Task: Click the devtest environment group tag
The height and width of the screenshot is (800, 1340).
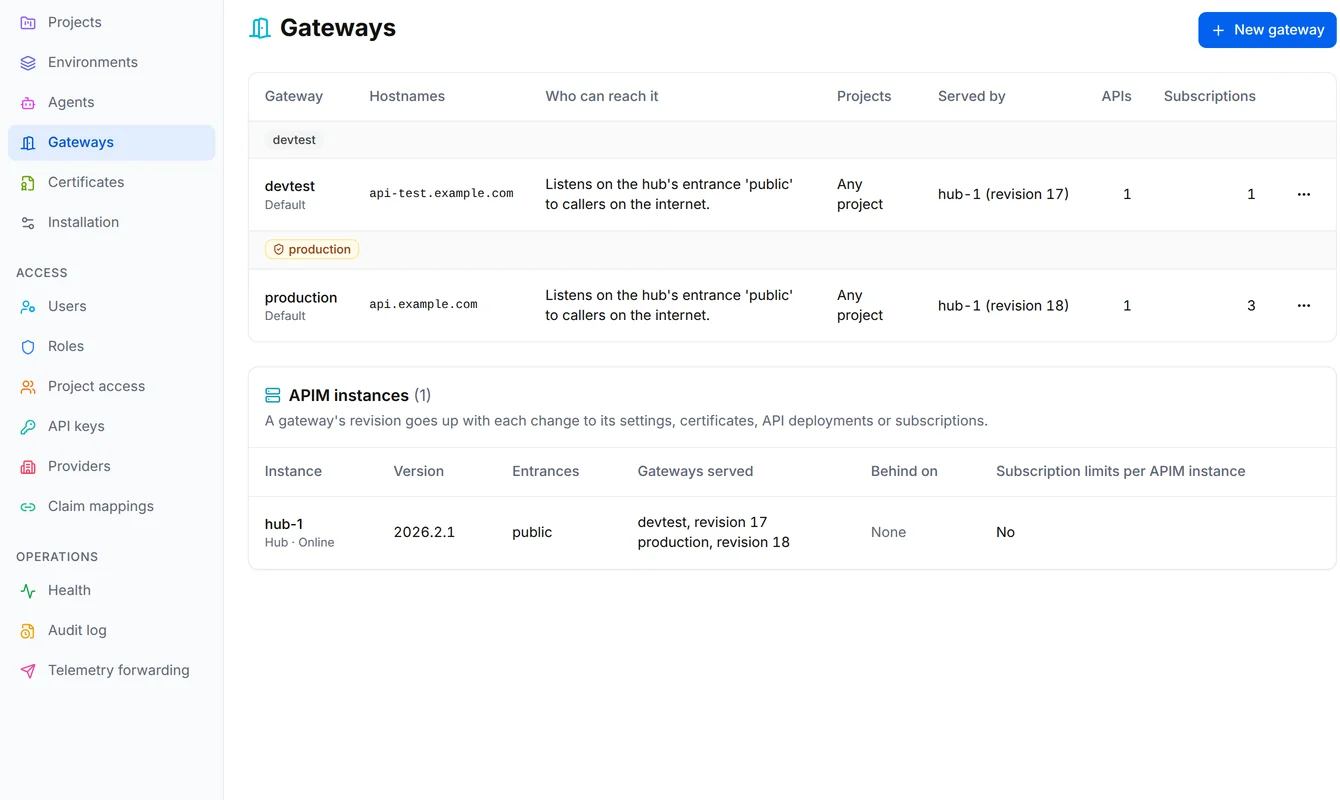Action: tap(294, 140)
